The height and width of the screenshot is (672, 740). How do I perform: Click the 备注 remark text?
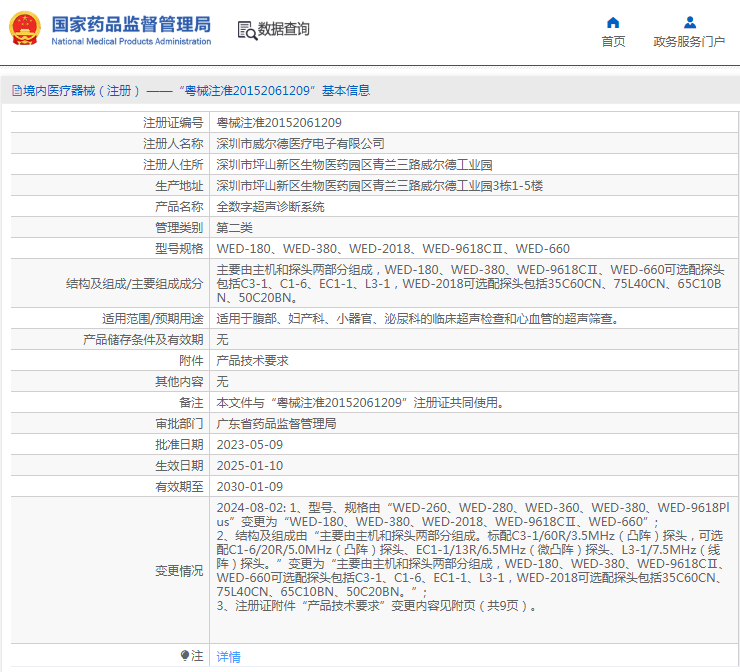pos(361,403)
